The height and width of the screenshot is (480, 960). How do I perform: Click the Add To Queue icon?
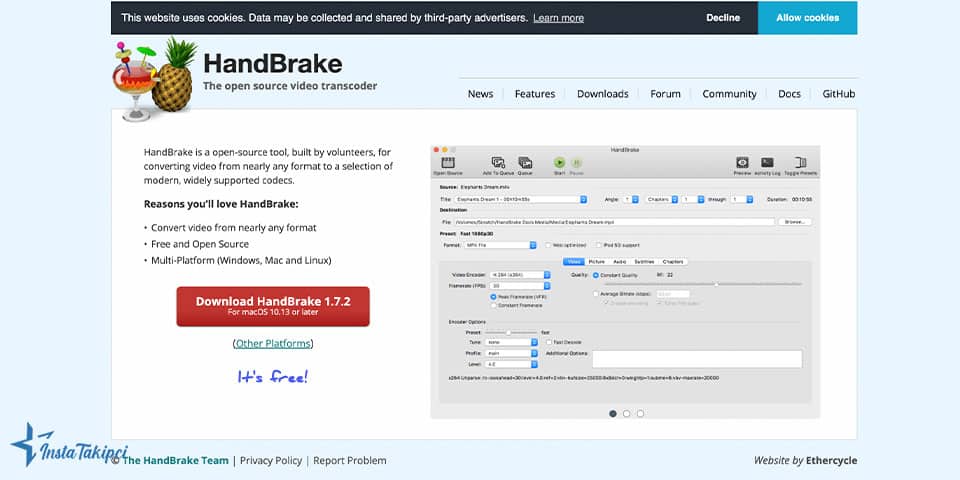click(498, 163)
